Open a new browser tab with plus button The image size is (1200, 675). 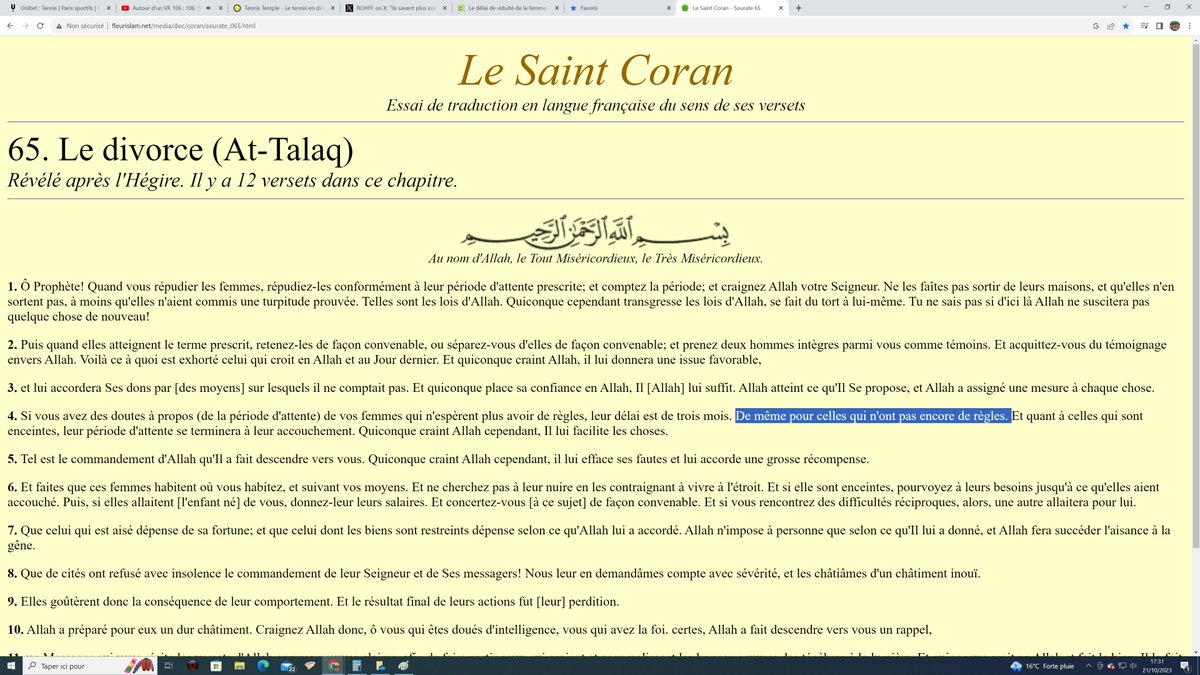click(798, 8)
